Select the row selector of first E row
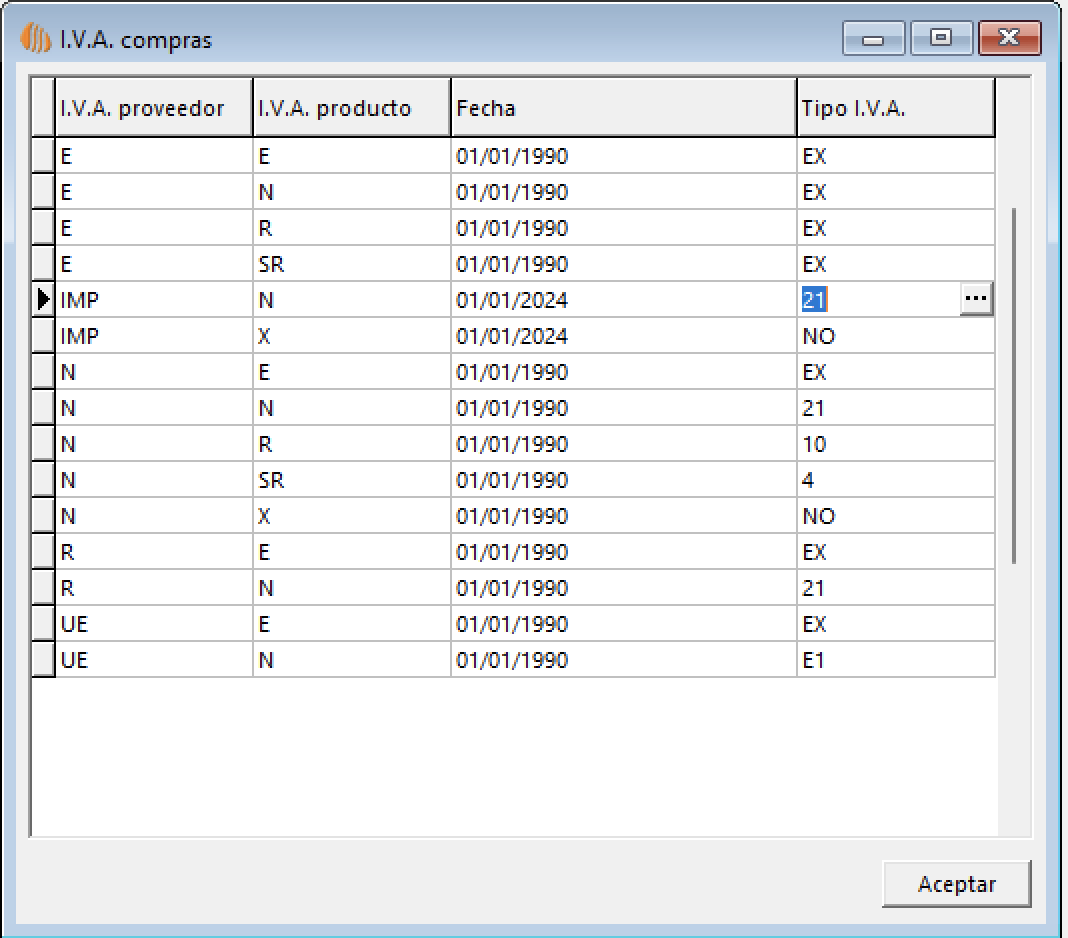1068x938 pixels. pos(43,156)
